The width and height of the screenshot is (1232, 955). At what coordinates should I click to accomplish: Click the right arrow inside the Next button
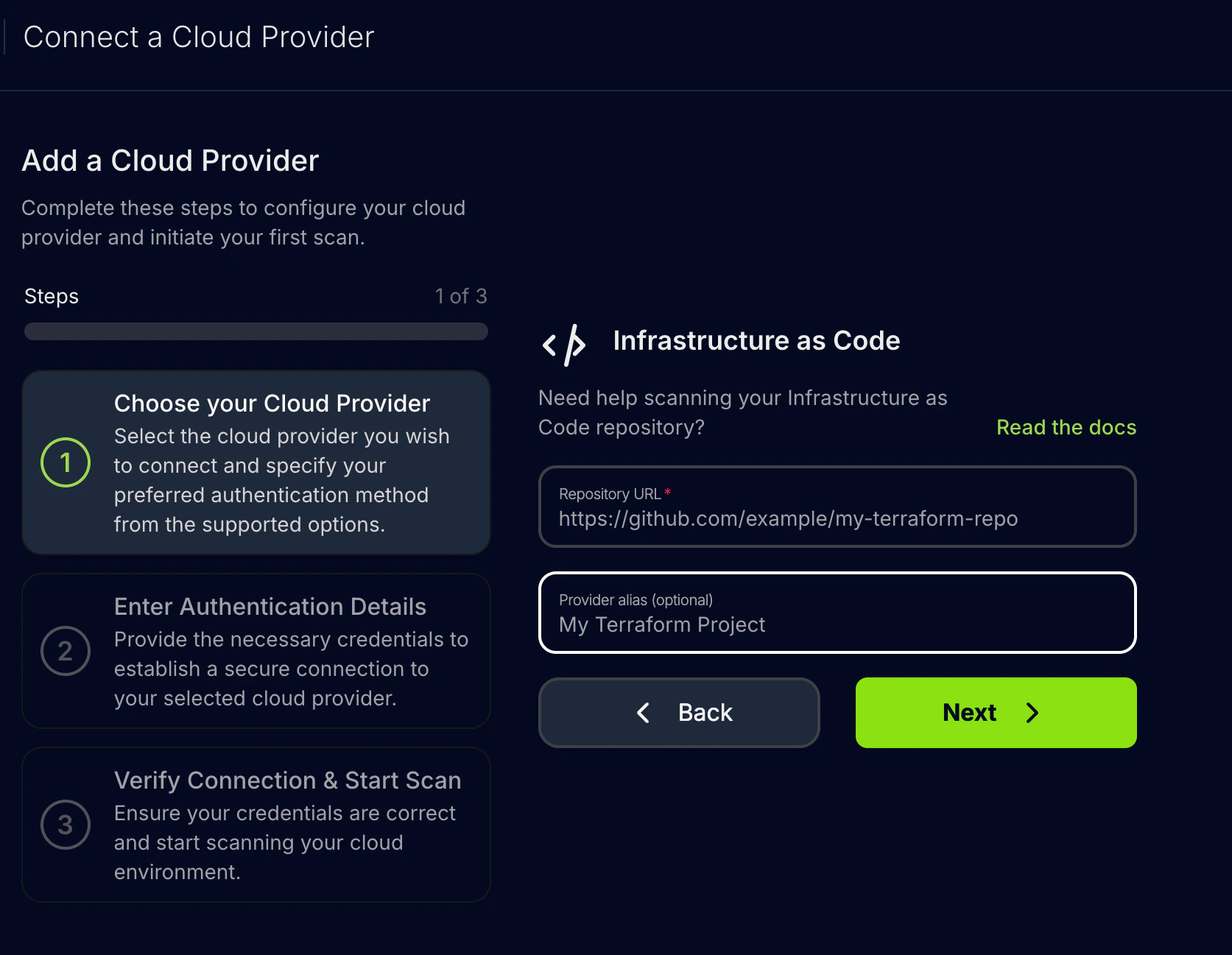tap(1032, 713)
